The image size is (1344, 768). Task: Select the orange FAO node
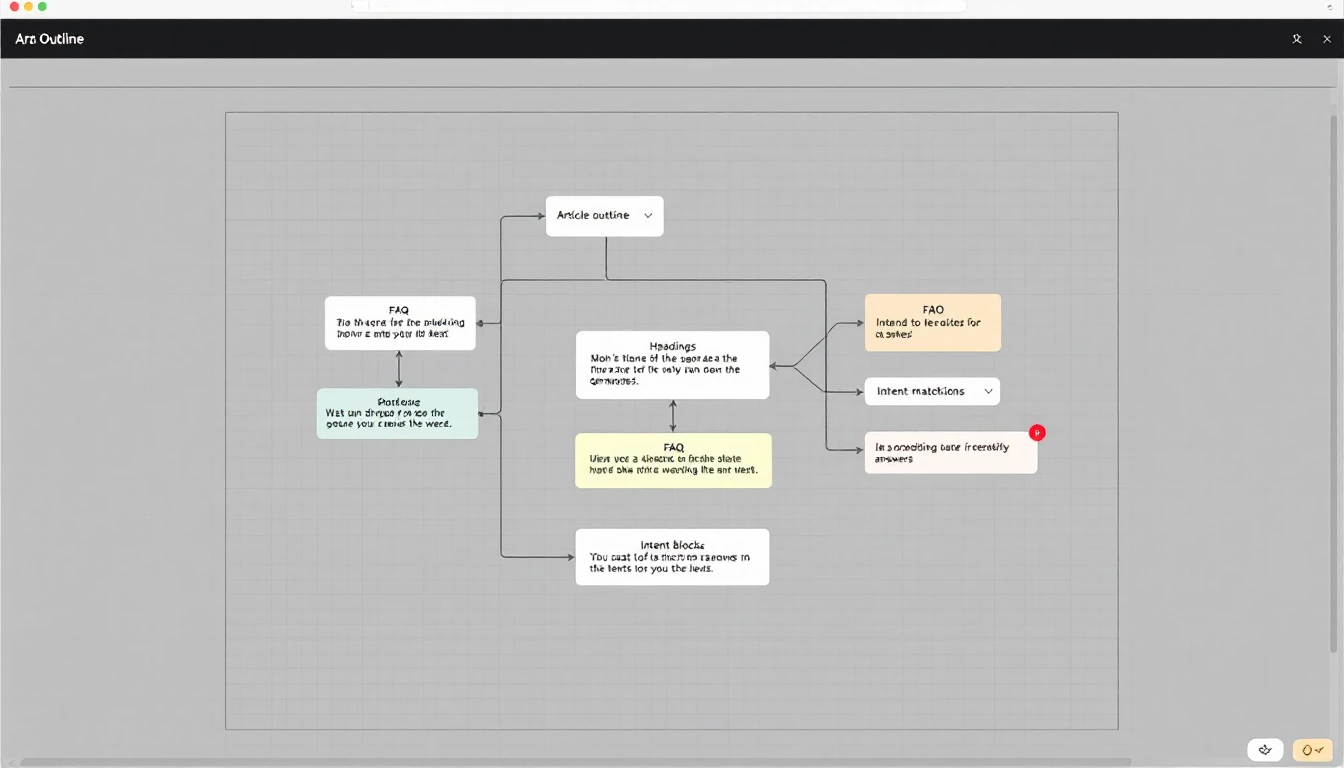tap(932, 322)
